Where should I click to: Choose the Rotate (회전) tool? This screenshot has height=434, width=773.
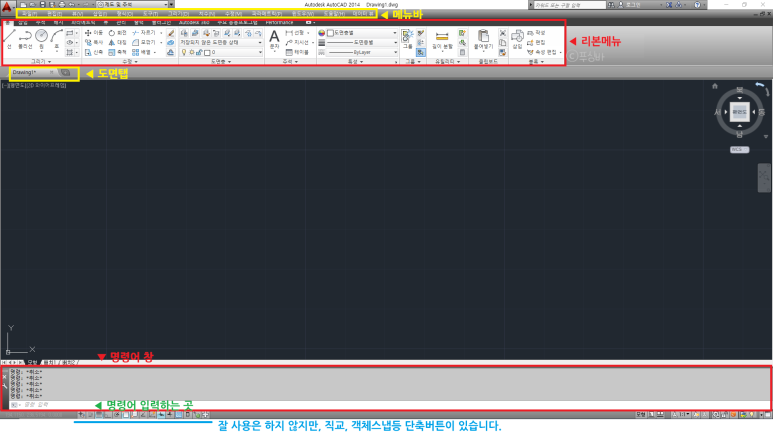pos(117,33)
